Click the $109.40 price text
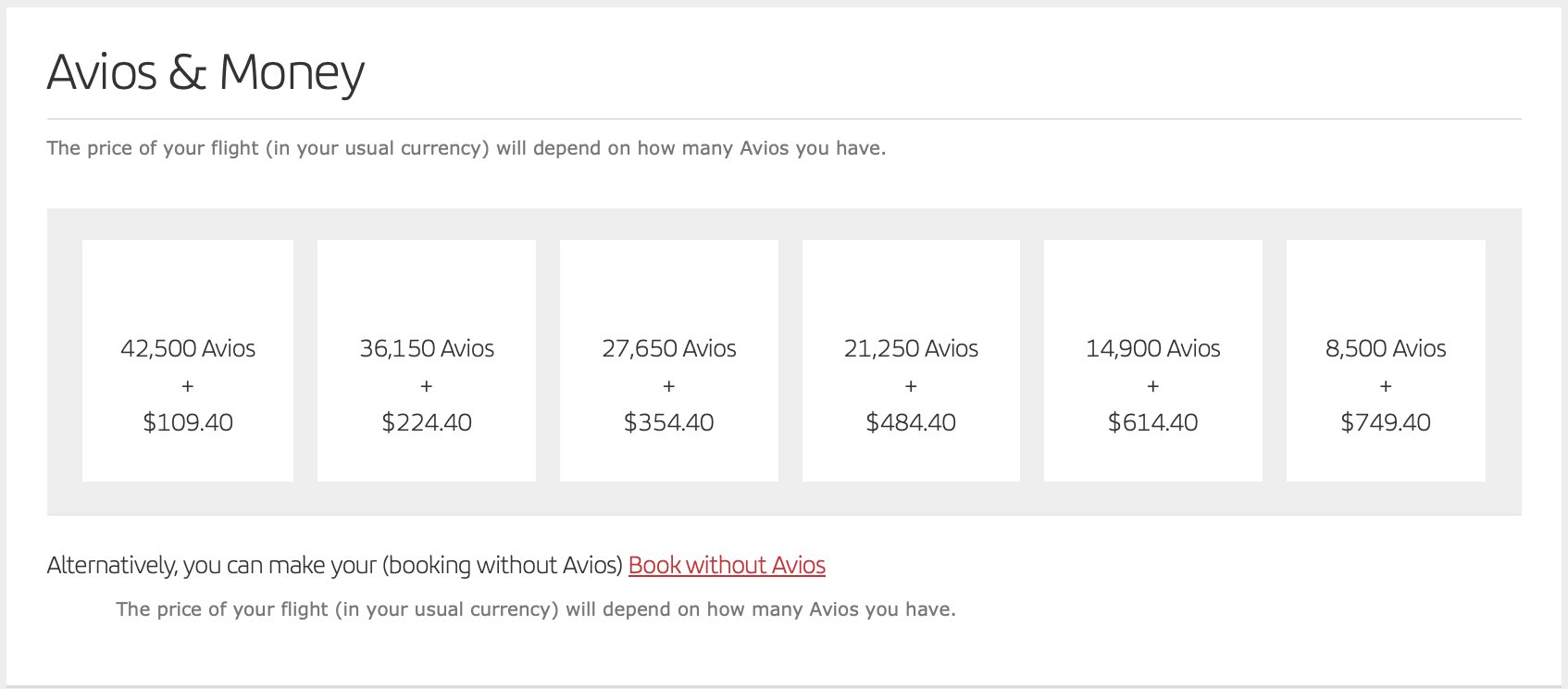Image resolution: width=1568 pixels, height=689 pixels. point(188,422)
